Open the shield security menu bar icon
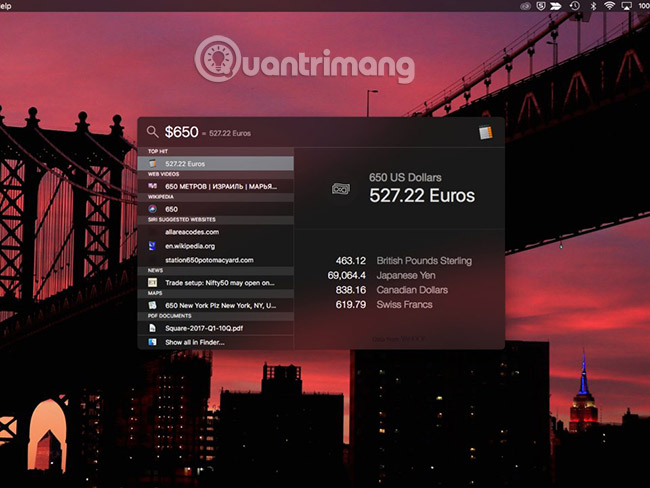 coord(540,5)
